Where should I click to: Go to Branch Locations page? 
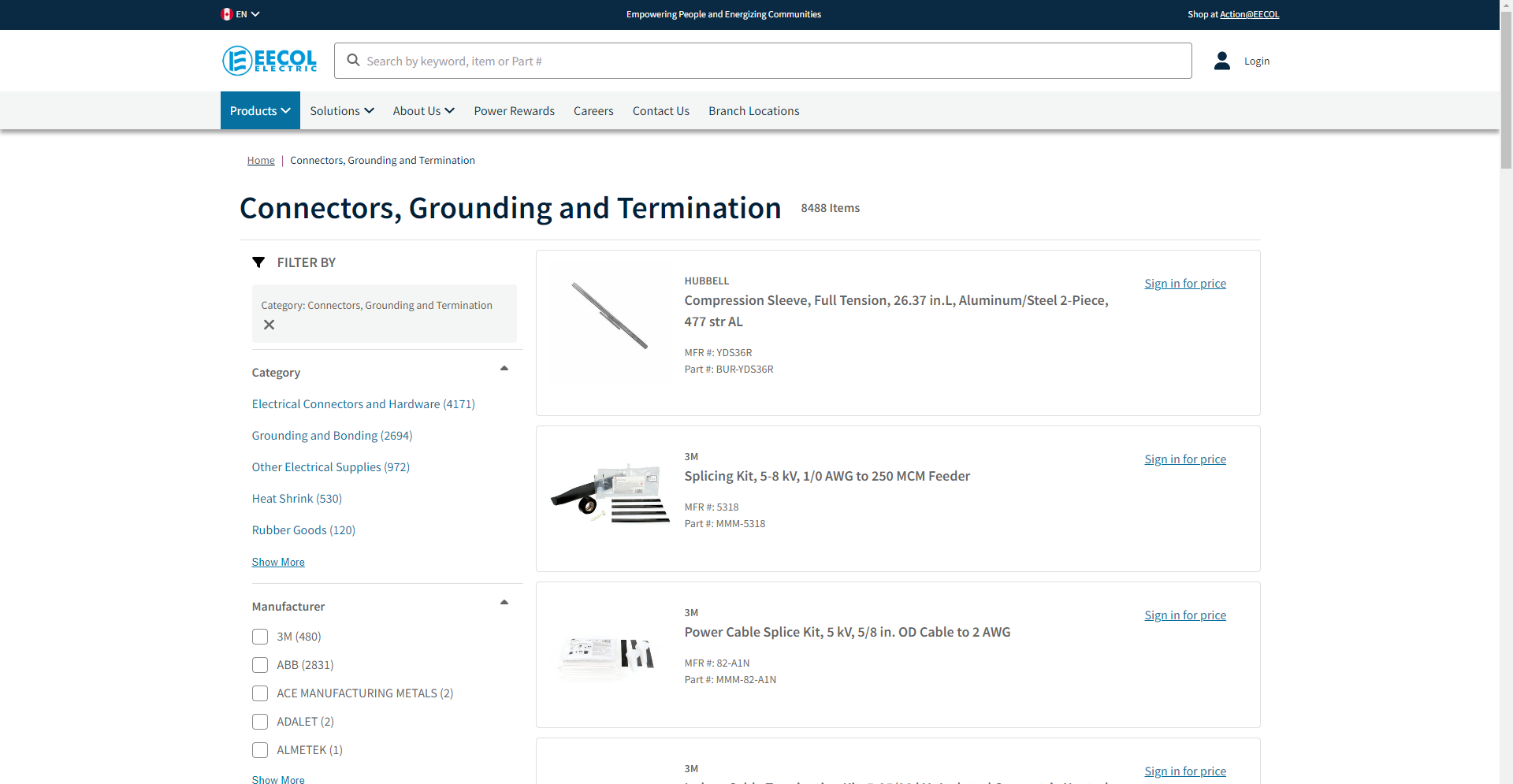pos(753,111)
